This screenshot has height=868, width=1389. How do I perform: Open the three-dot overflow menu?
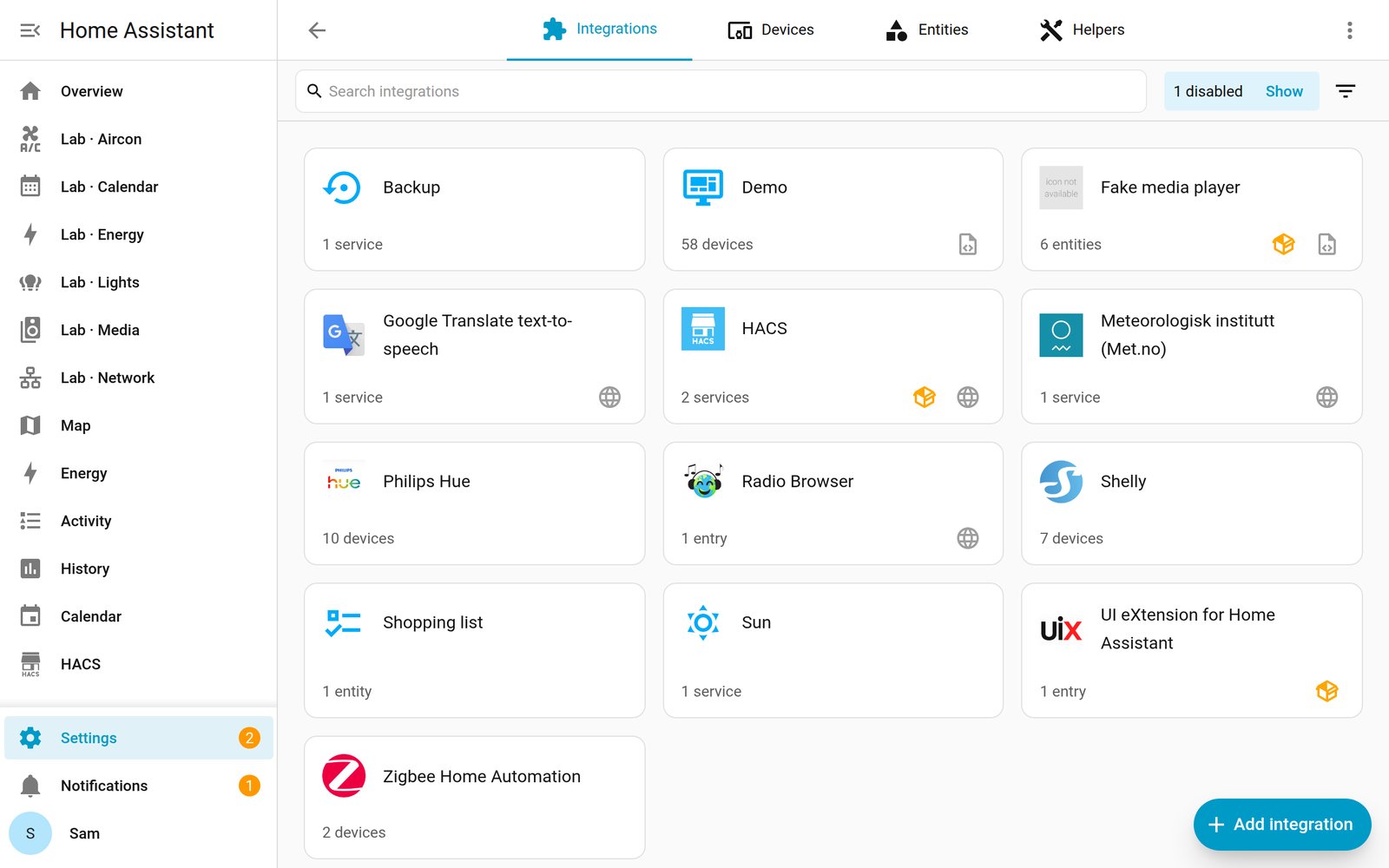[1349, 30]
